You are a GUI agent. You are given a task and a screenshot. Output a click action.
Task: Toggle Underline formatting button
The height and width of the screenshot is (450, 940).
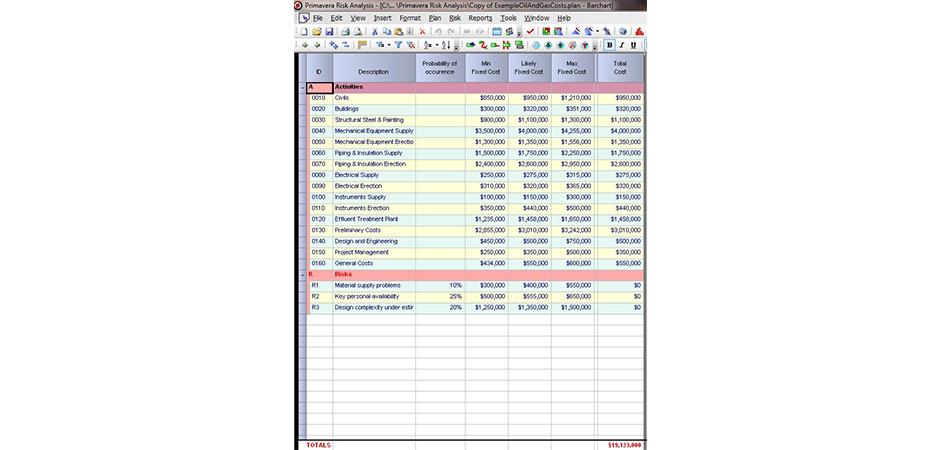pyautogui.click(x=634, y=45)
